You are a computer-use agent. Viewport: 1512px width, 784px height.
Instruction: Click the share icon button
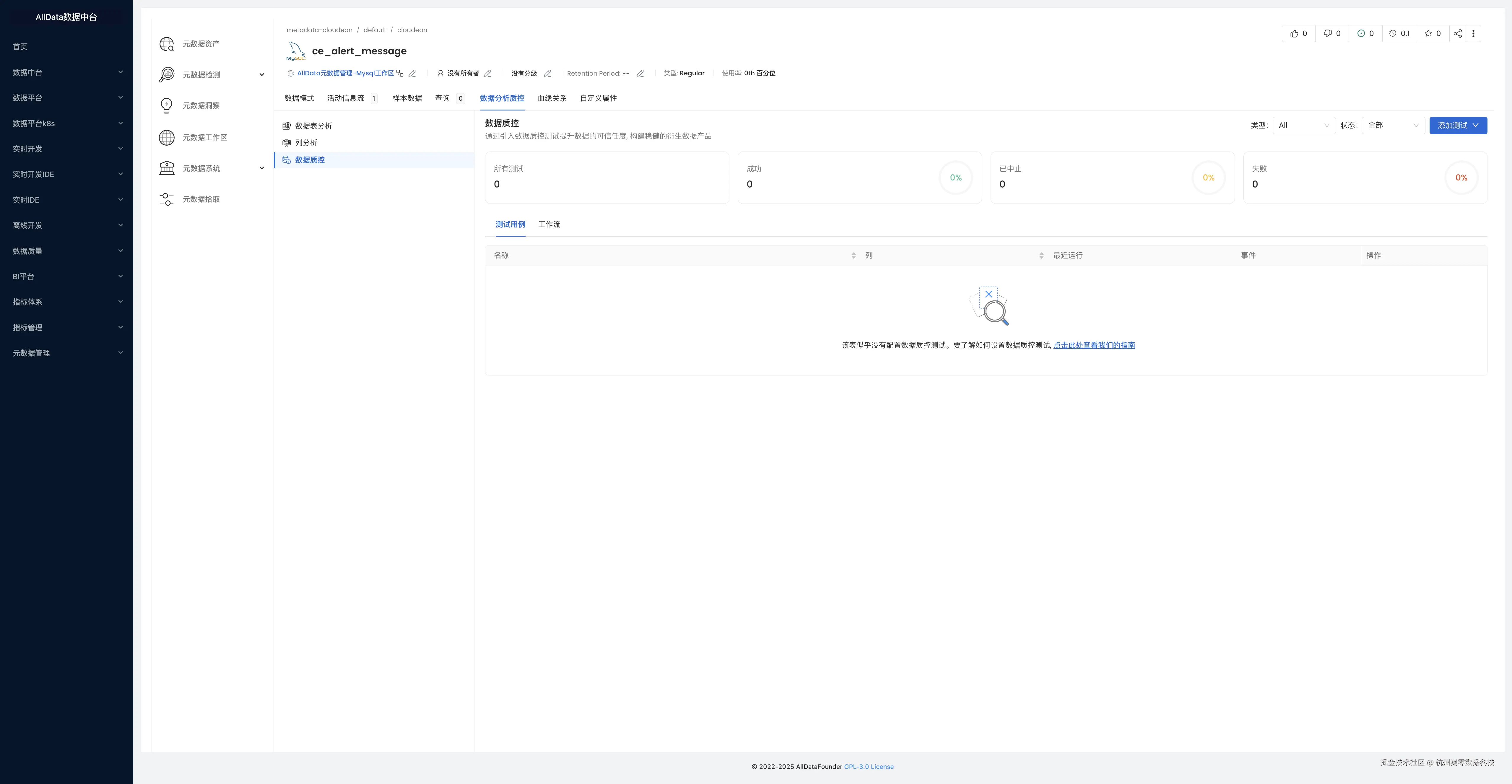click(x=1457, y=33)
